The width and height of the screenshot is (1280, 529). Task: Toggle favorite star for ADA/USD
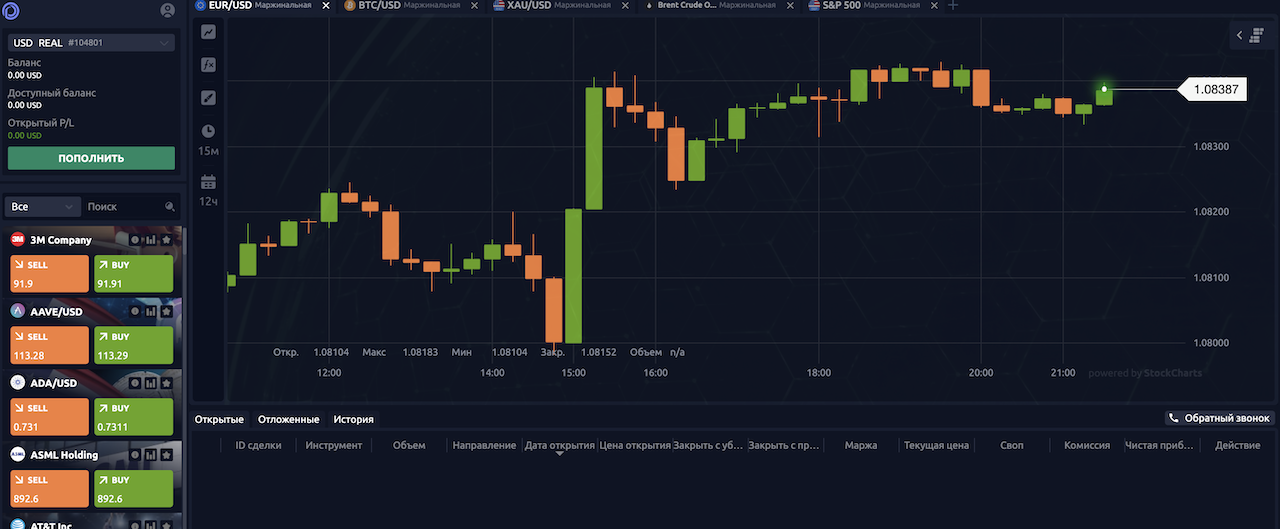[x=167, y=383]
